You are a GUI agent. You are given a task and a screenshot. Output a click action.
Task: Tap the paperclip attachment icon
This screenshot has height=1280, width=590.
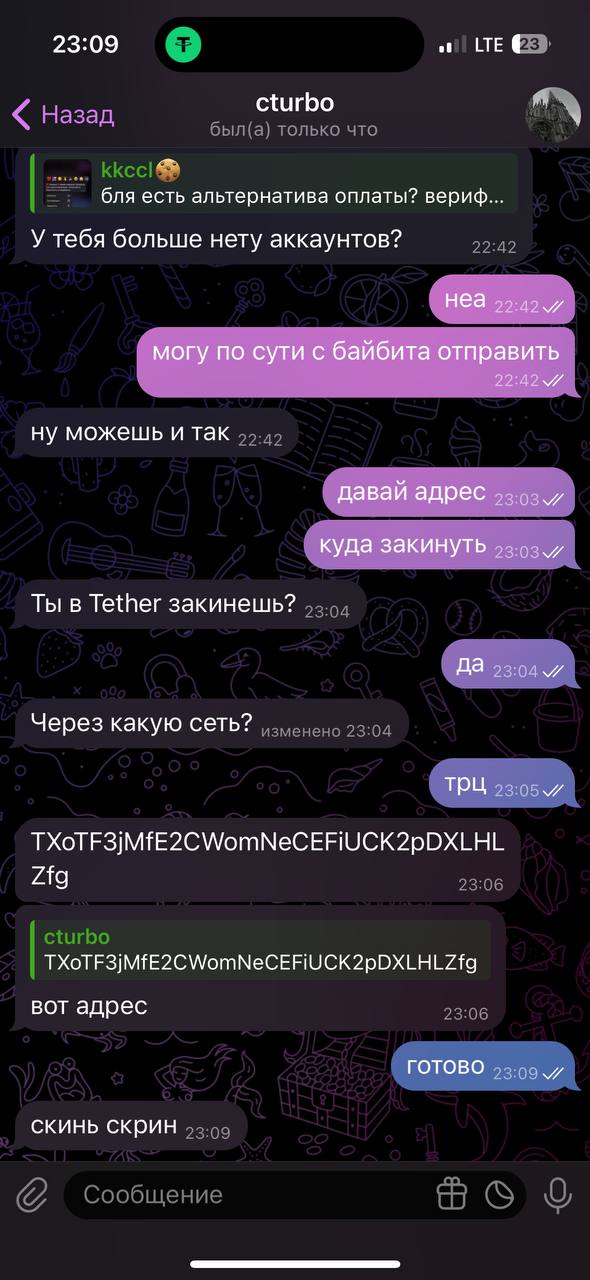tap(31, 1194)
